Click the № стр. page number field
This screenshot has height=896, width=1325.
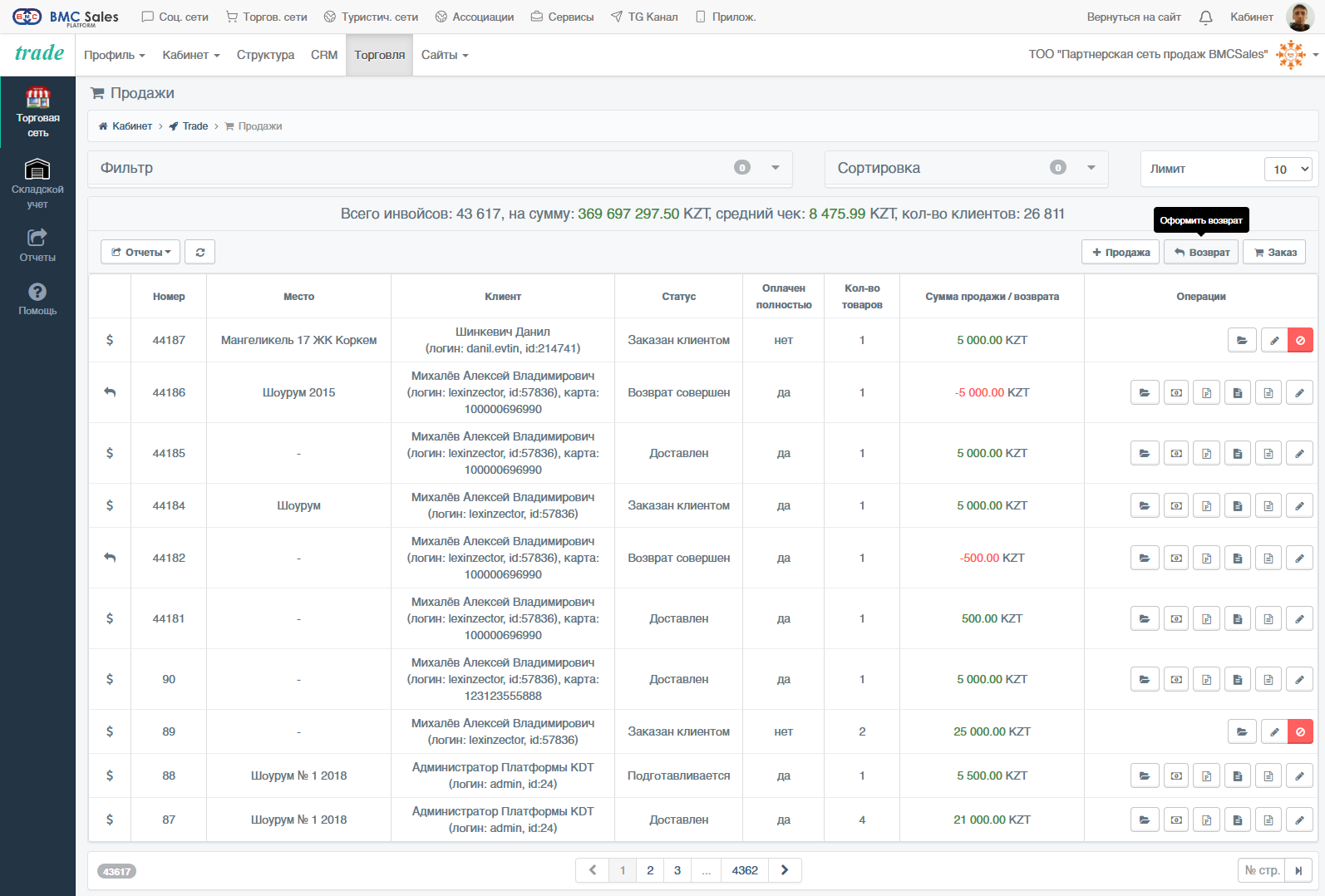[x=1261, y=870]
